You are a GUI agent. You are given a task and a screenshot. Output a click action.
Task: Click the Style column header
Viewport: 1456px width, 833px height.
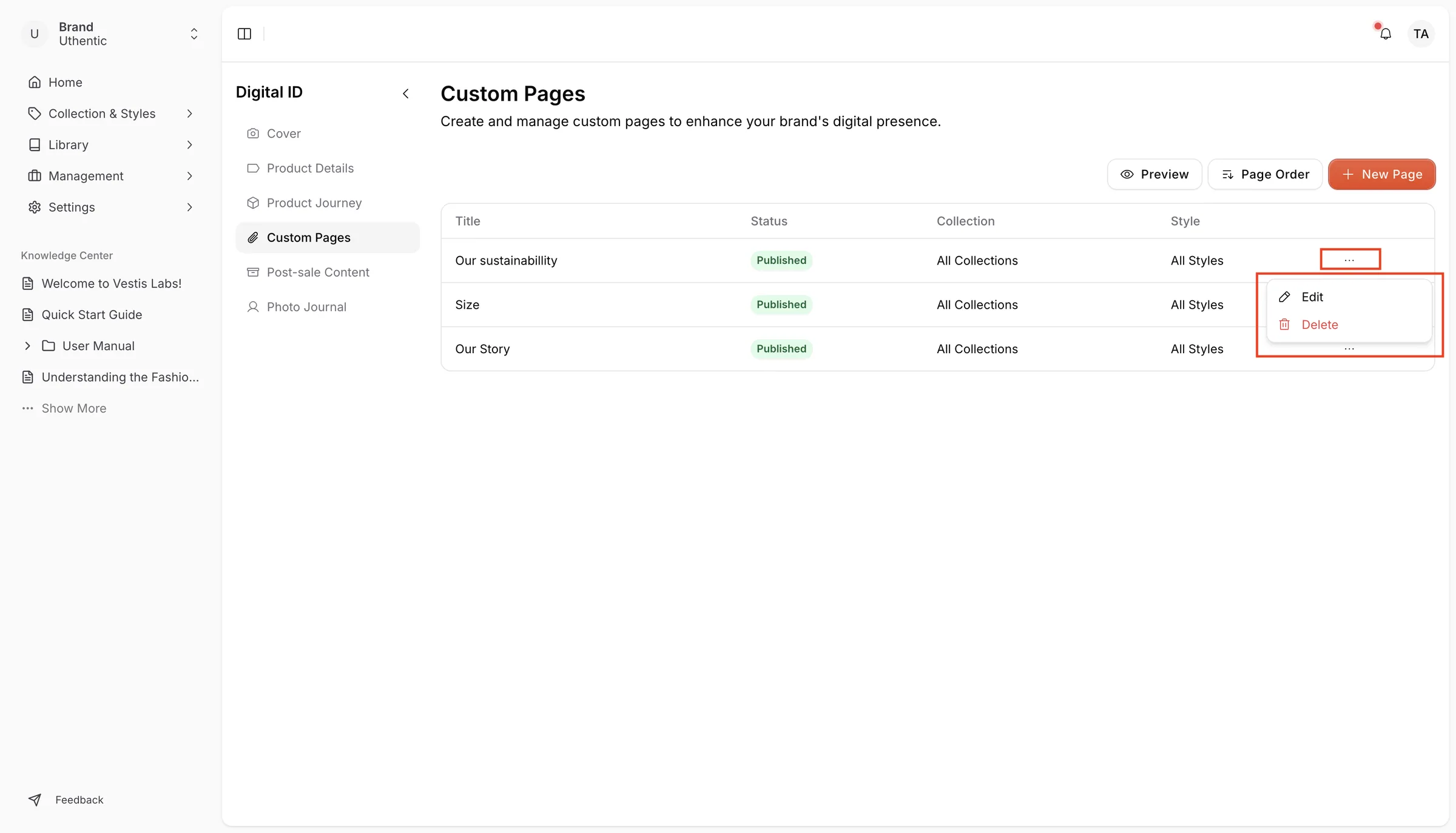(1185, 221)
